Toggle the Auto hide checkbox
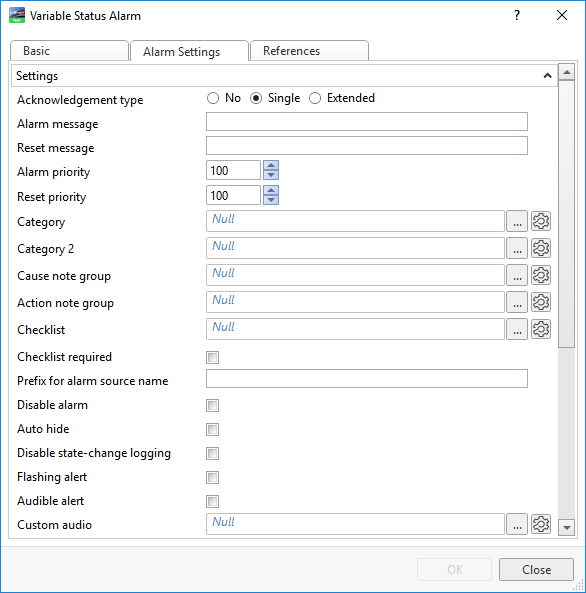 coord(213,429)
